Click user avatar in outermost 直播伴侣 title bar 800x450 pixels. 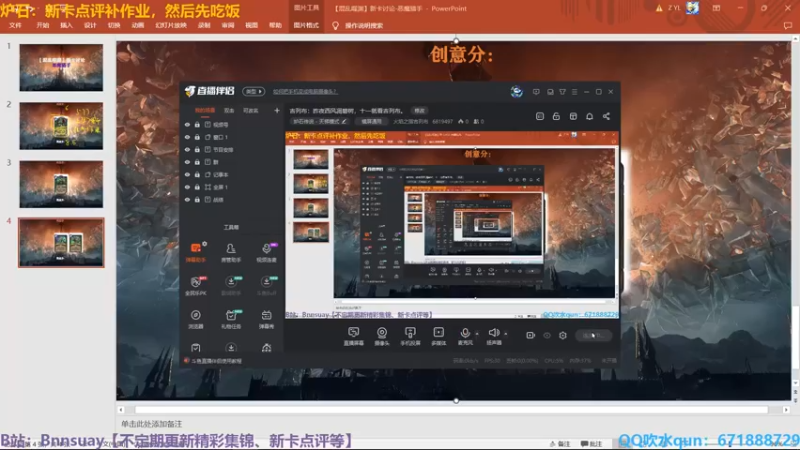pyautogui.click(x=516, y=91)
